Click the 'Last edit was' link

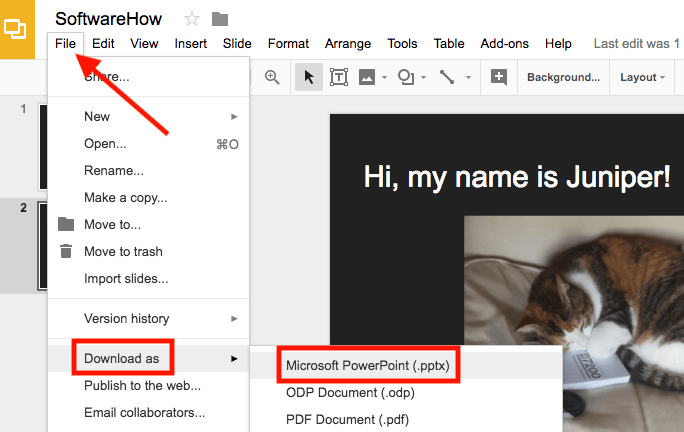[637, 44]
